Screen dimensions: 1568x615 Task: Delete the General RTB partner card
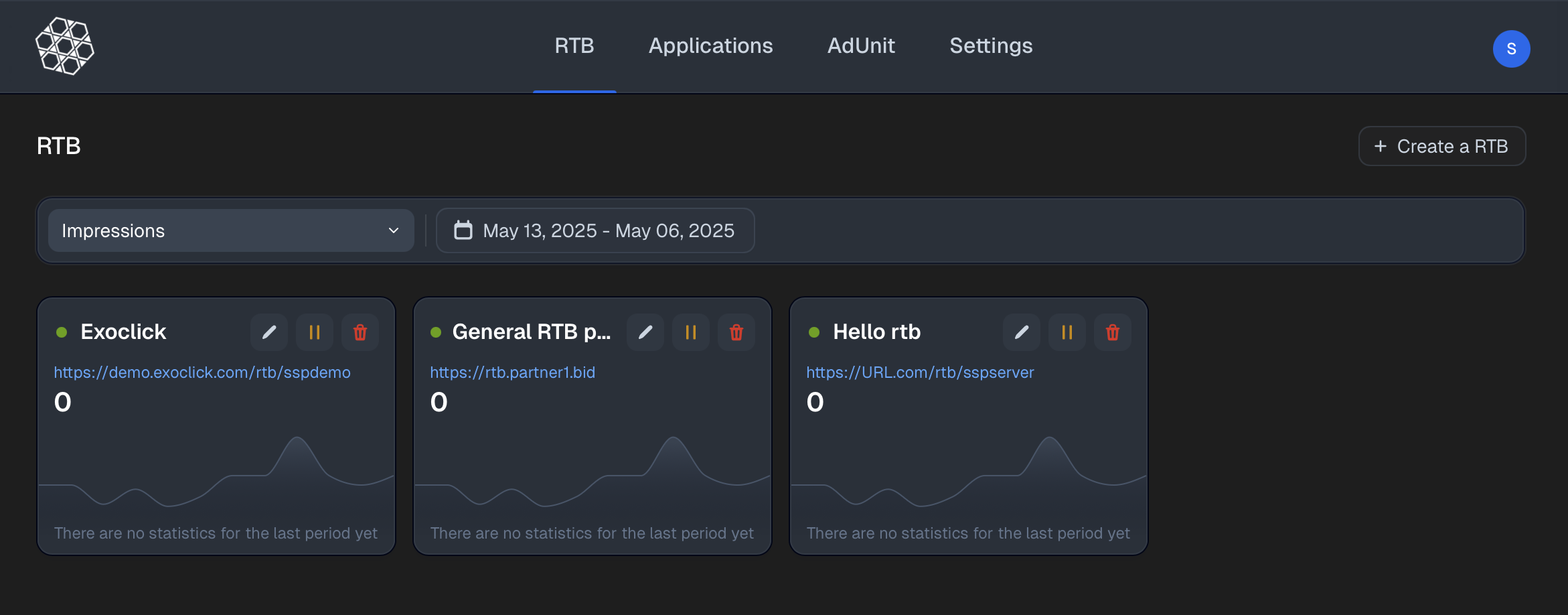pos(736,332)
